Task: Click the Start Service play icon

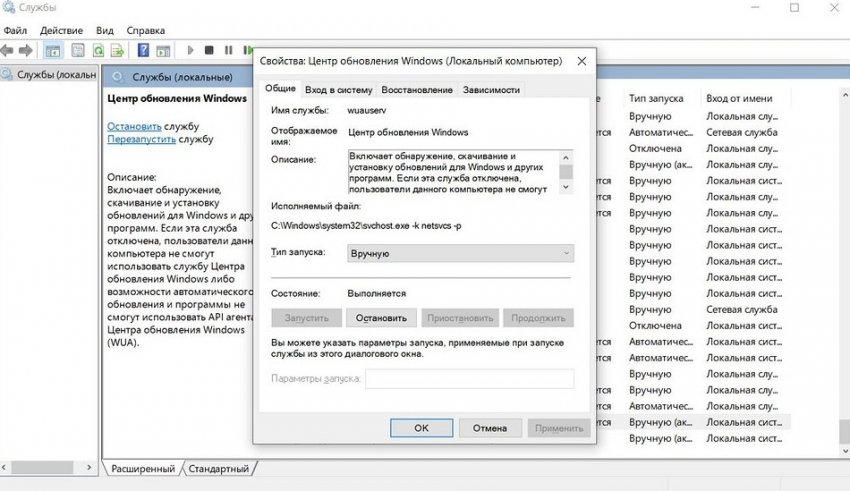Action: [x=190, y=49]
